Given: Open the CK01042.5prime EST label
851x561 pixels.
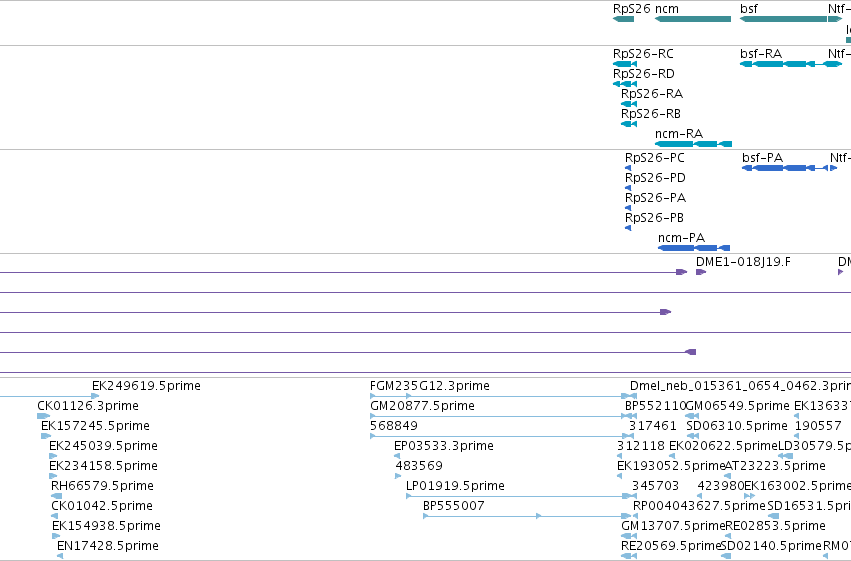Looking at the screenshot, I should point(102,506).
